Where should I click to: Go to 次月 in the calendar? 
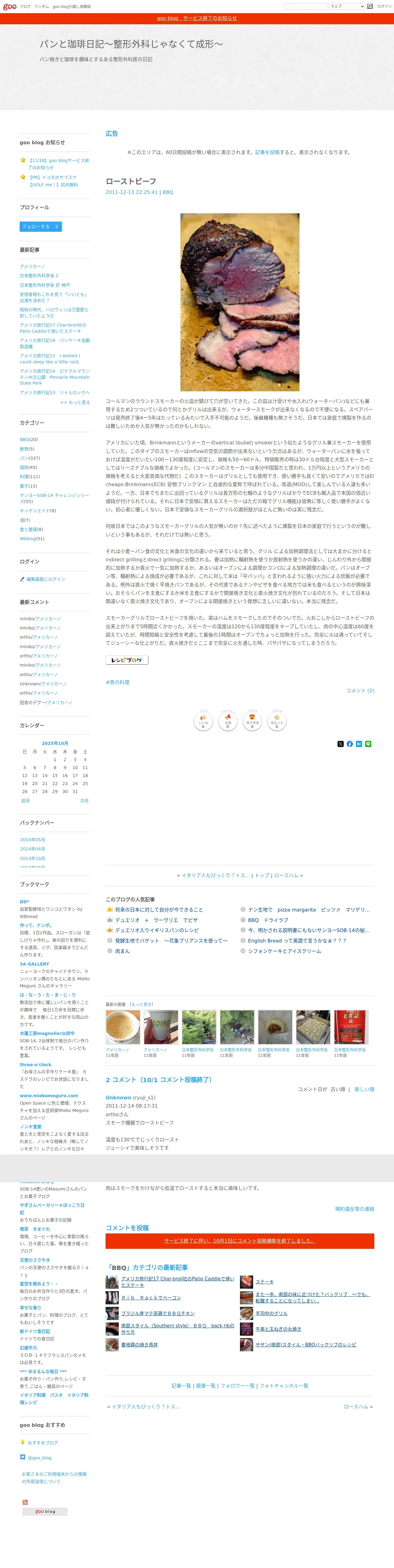pos(84,801)
